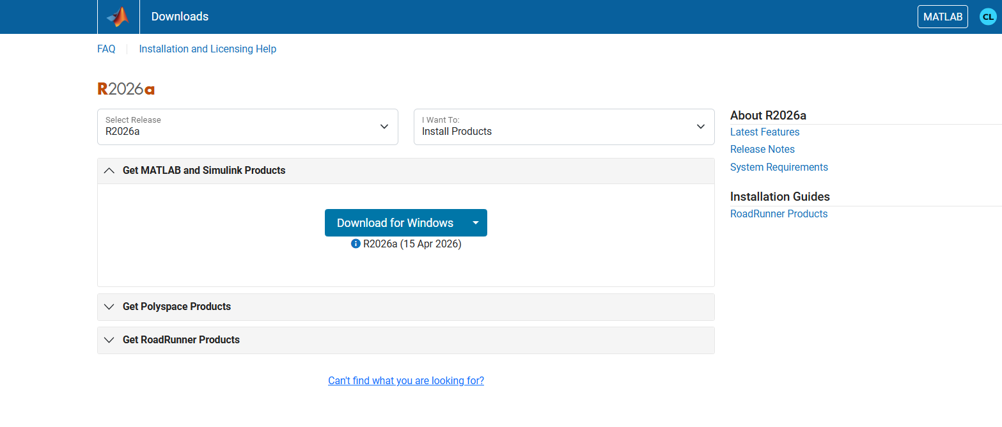This screenshot has height=427, width=1002.
Task: Open Installation and Licensing Help link
Action: click(x=208, y=49)
